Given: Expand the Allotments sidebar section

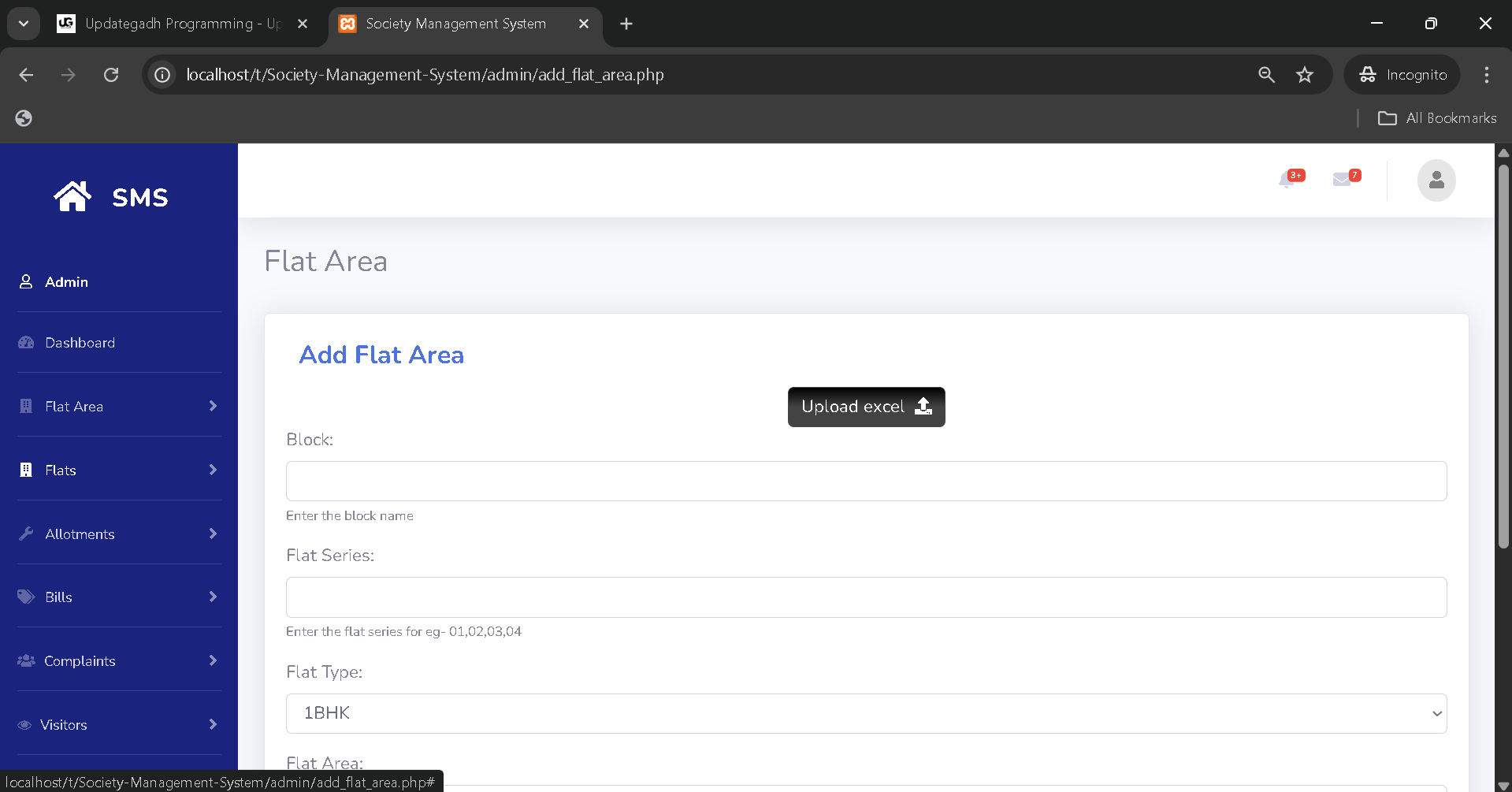Looking at the screenshot, I should pyautogui.click(x=118, y=534).
